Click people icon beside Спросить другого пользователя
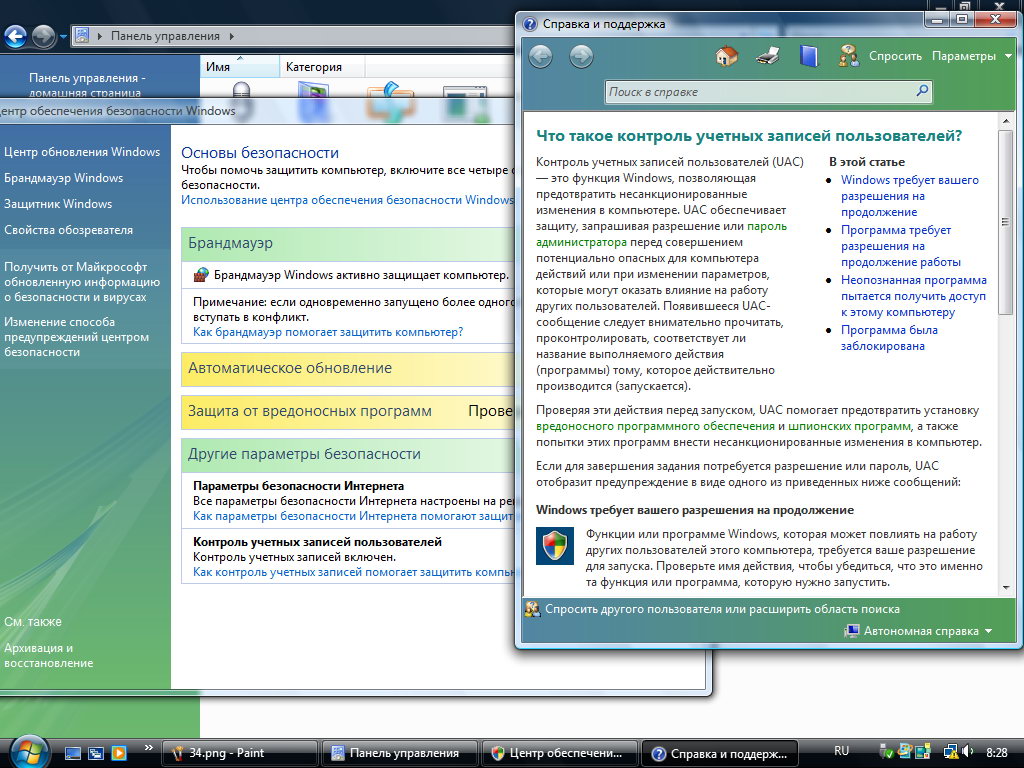Image resolution: width=1024 pixels, height=768 pixels. [532, 609]
